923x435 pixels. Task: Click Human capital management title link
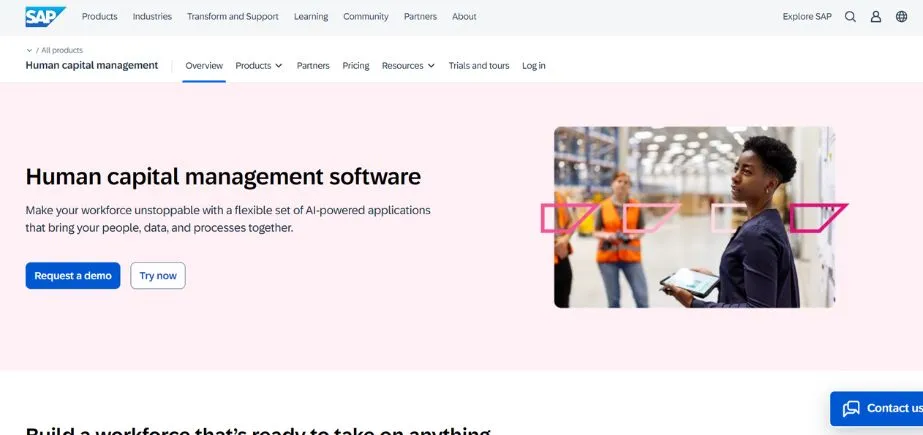click(92, 65)
